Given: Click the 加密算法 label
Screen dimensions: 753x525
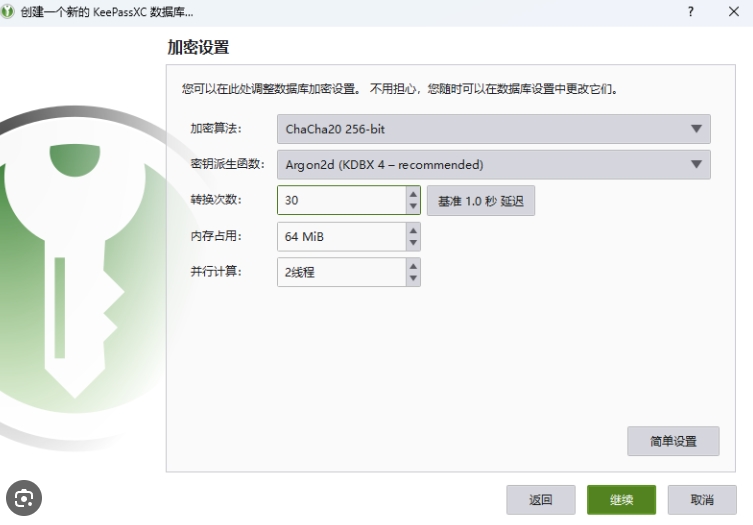Looking at the screenshot, I should [x=216, y=128].
